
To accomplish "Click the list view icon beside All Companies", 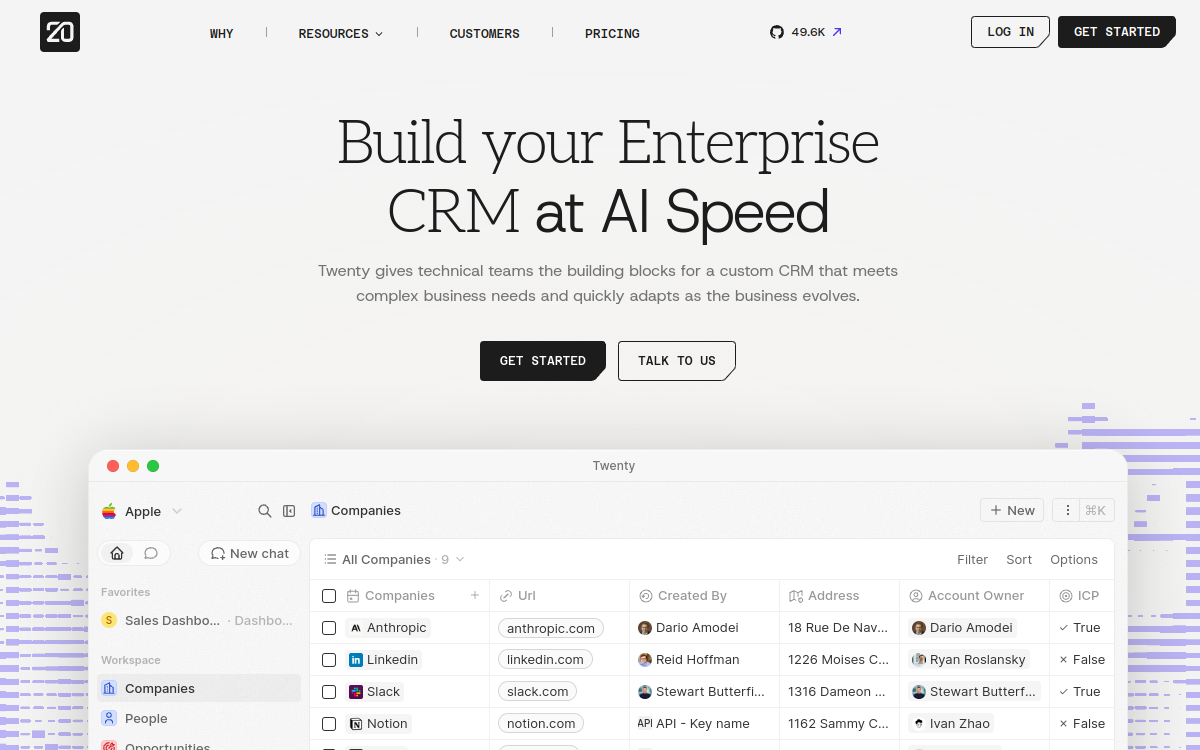I will tap(330, 560).
